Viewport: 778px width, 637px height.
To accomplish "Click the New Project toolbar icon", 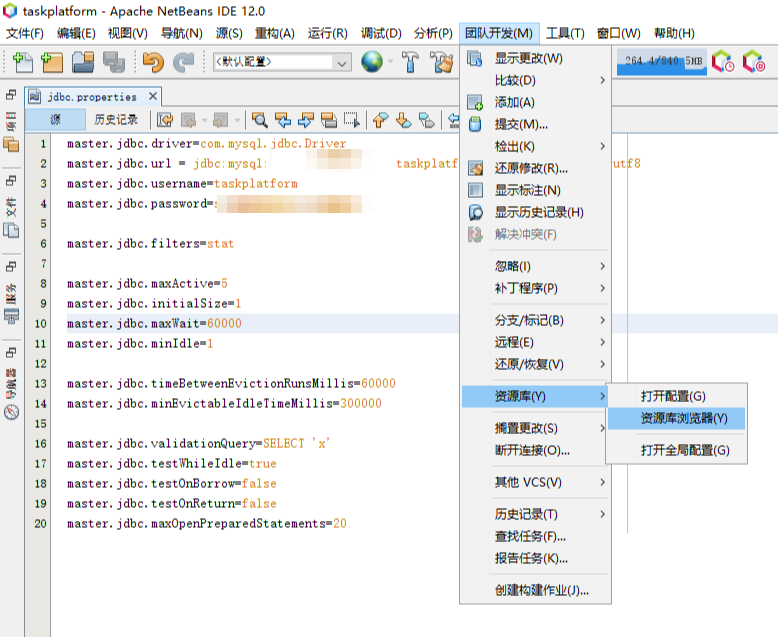I will [53, 62].
